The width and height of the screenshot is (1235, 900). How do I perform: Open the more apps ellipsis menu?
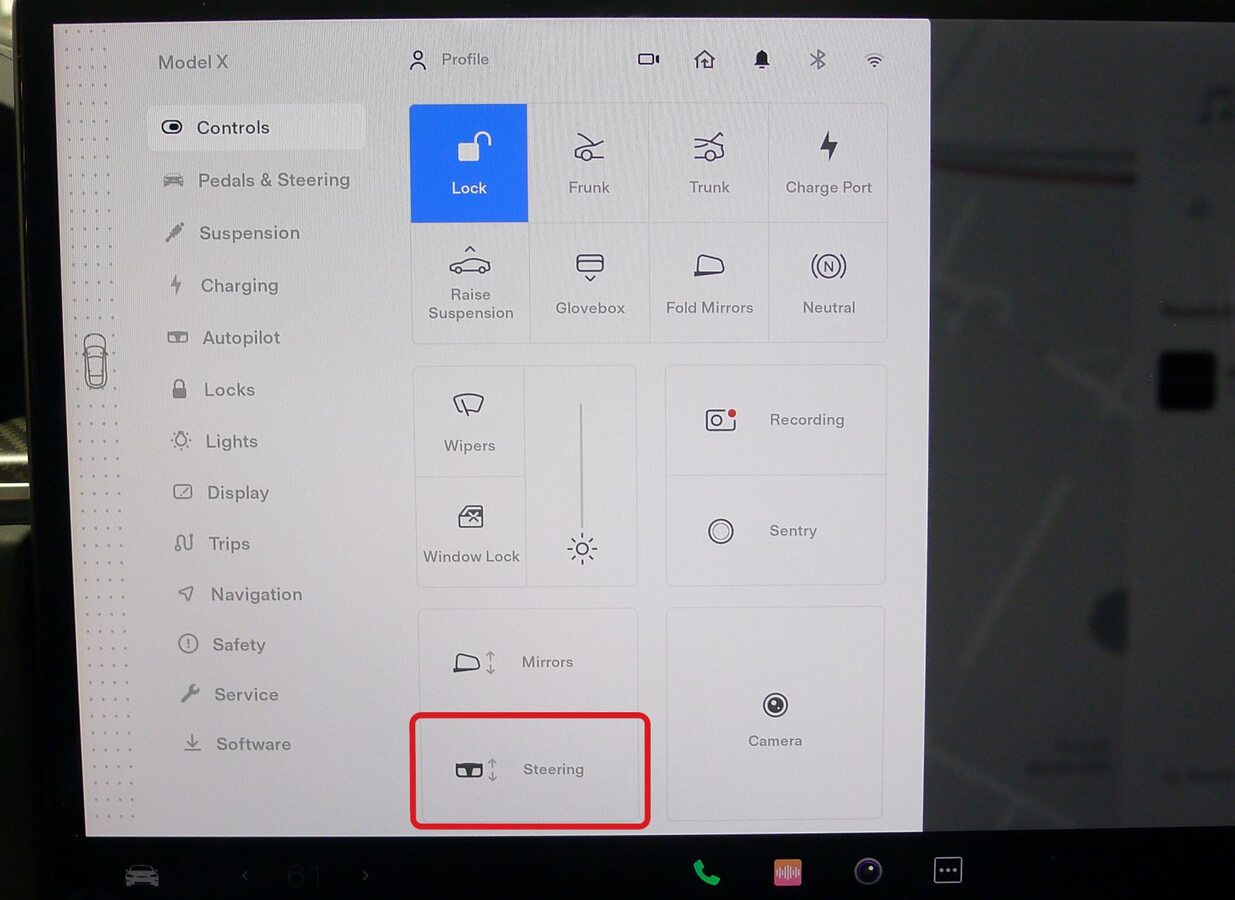coord(947,871)
